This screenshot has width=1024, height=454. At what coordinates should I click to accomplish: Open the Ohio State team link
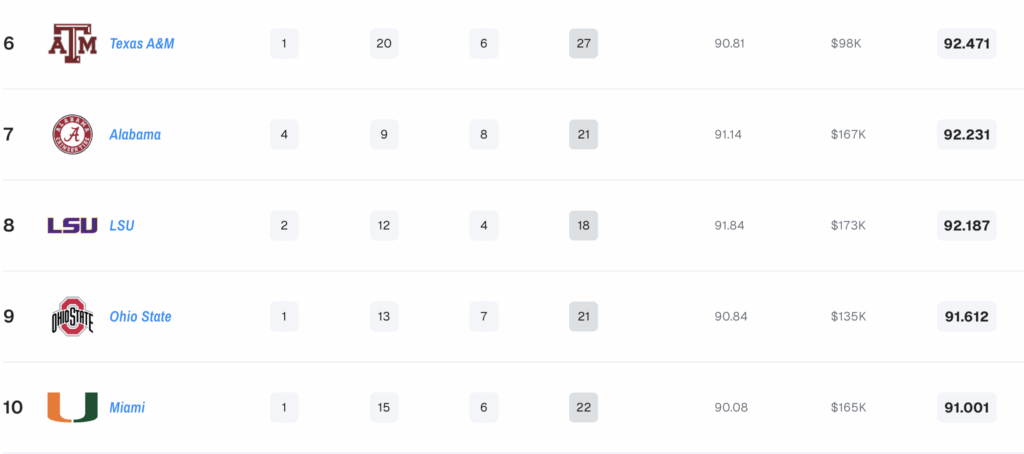[140, 316]
